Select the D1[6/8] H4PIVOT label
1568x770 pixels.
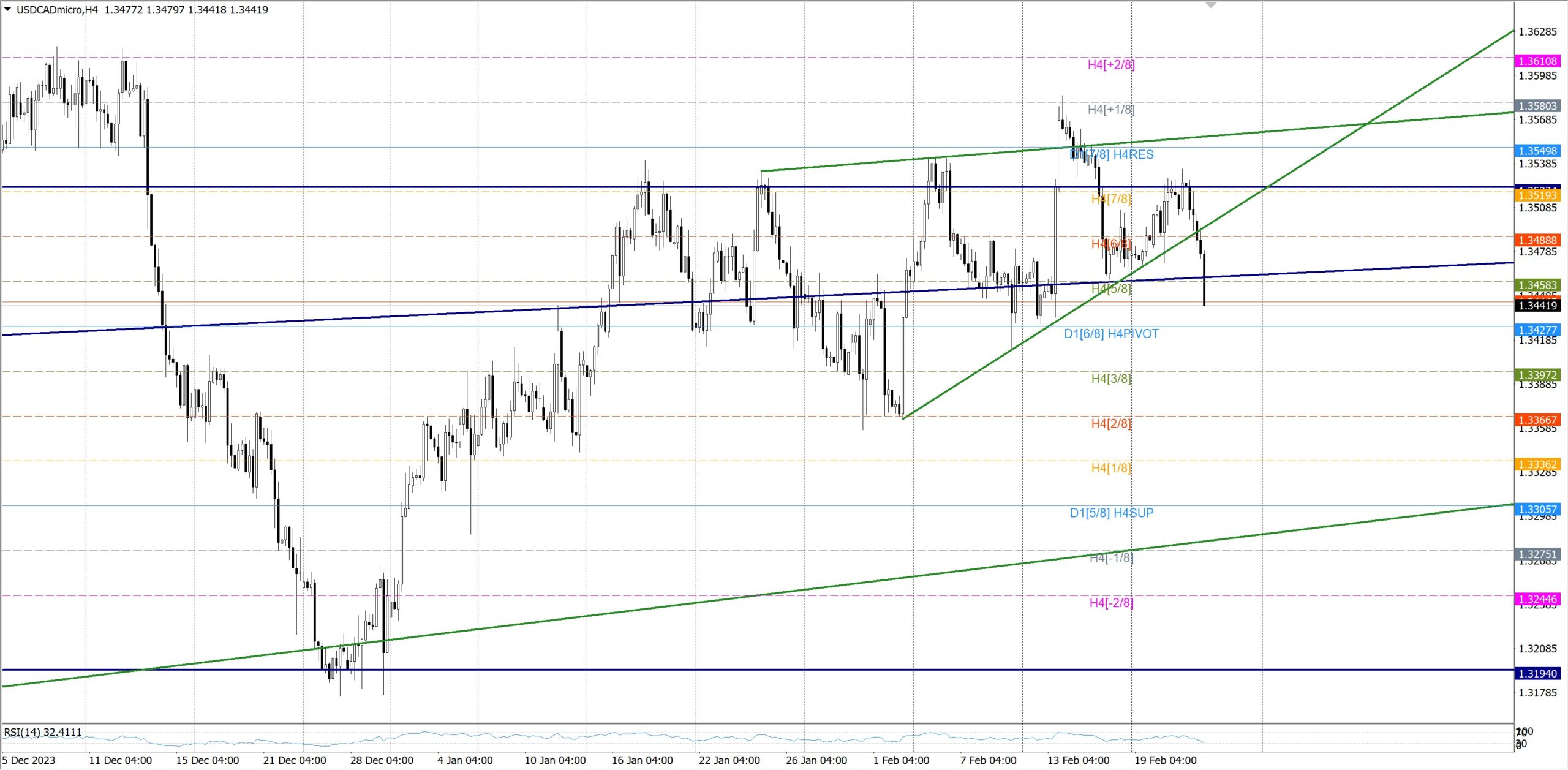[1110, 334]
